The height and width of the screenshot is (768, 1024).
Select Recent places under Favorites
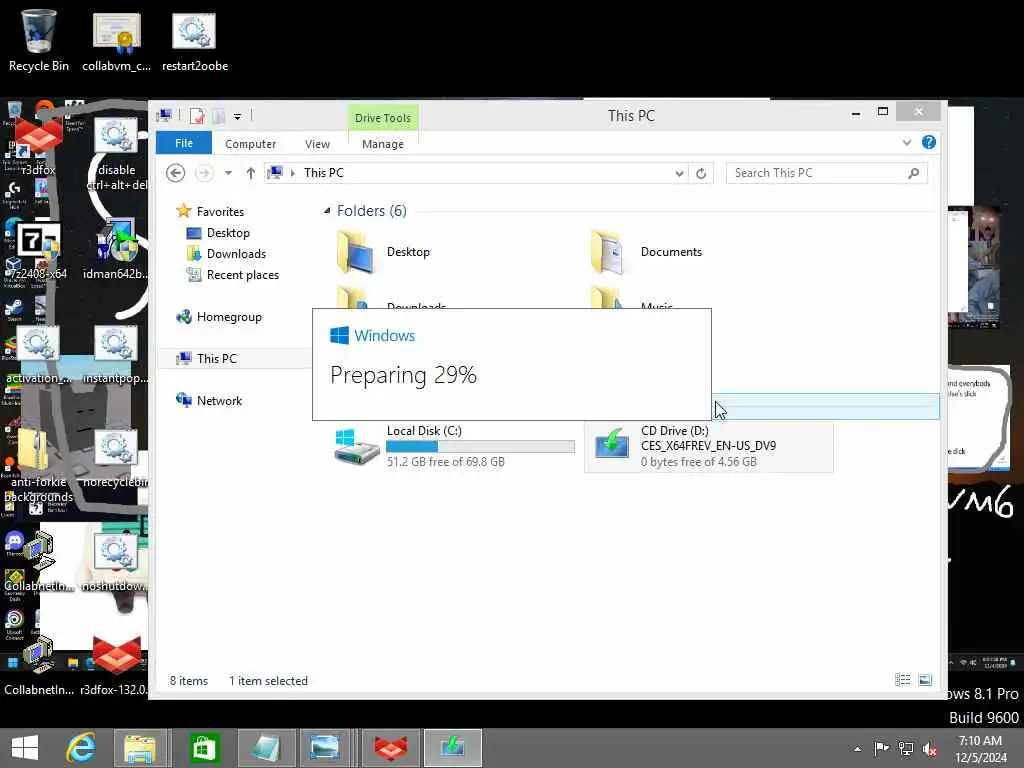tap(242, 275)
